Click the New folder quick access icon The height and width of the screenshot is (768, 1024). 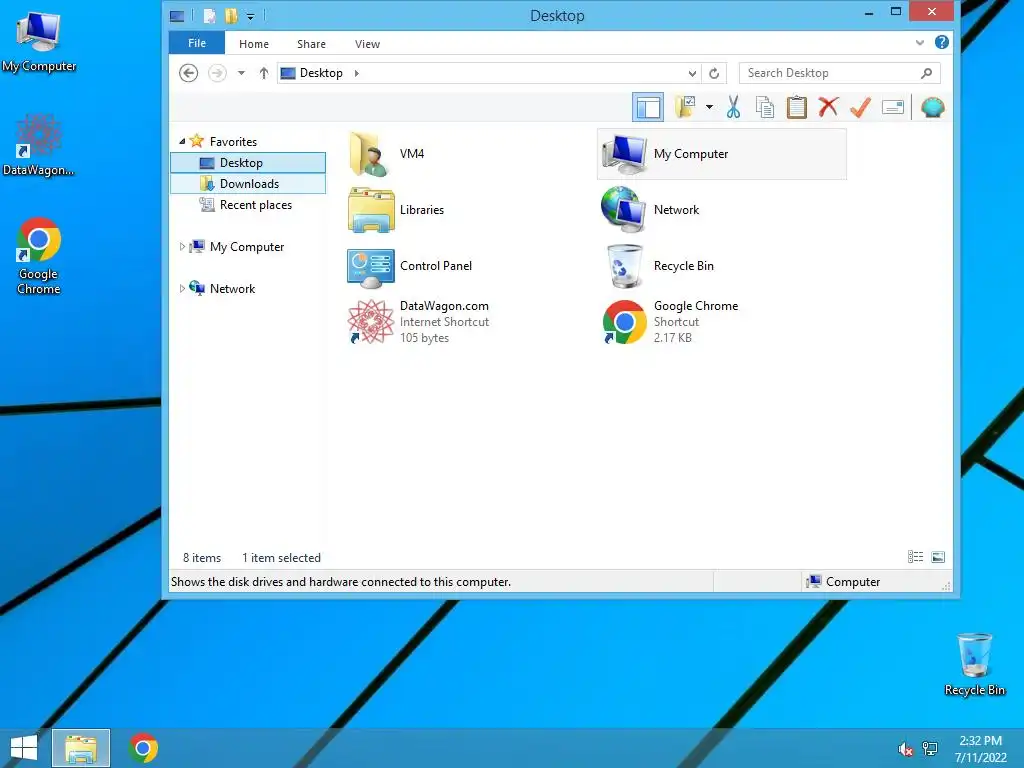click(231, 16)
